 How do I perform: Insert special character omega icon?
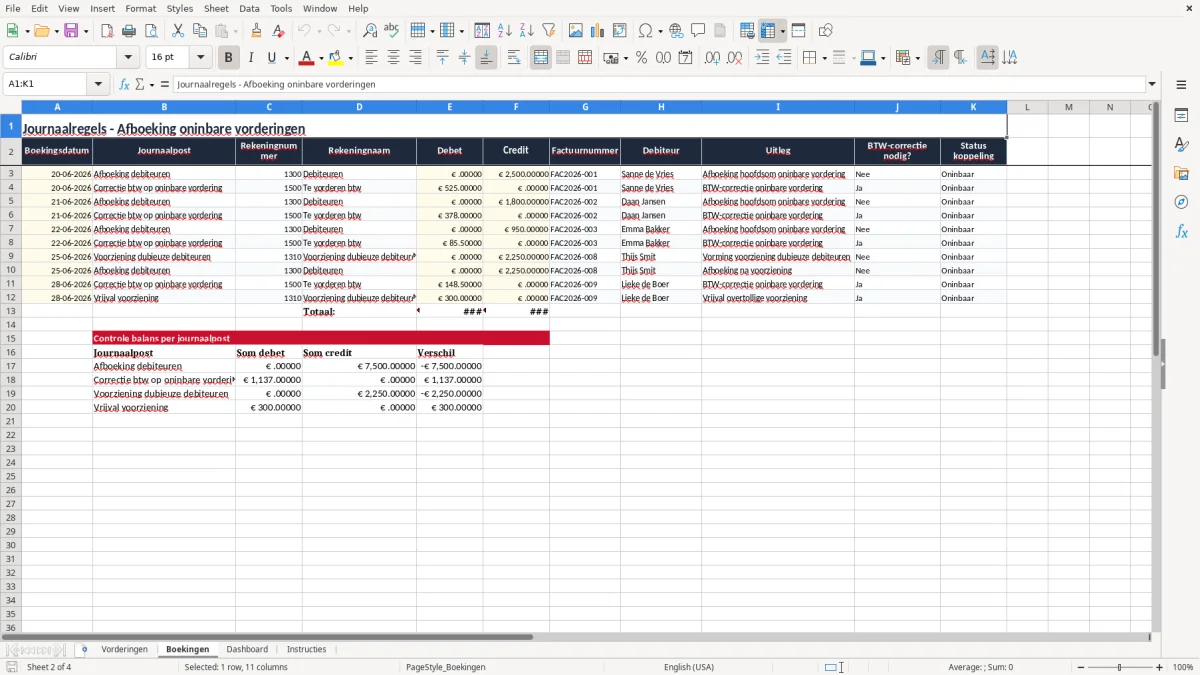[x=645, y=31]
